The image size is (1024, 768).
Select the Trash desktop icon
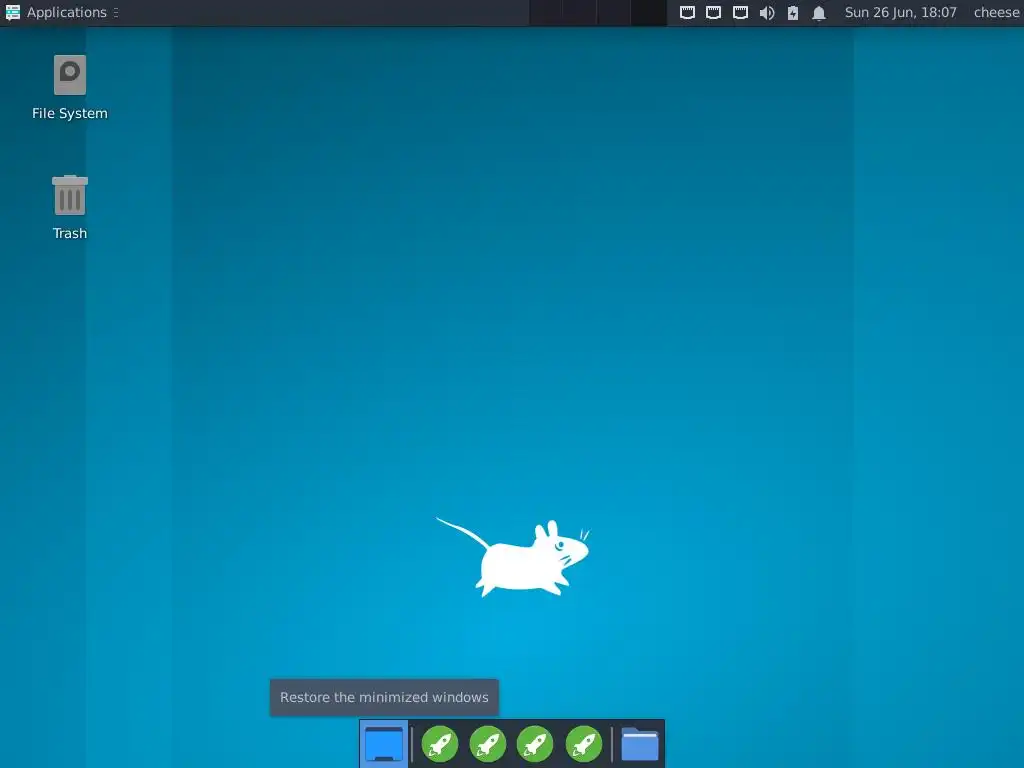point(70,208)
